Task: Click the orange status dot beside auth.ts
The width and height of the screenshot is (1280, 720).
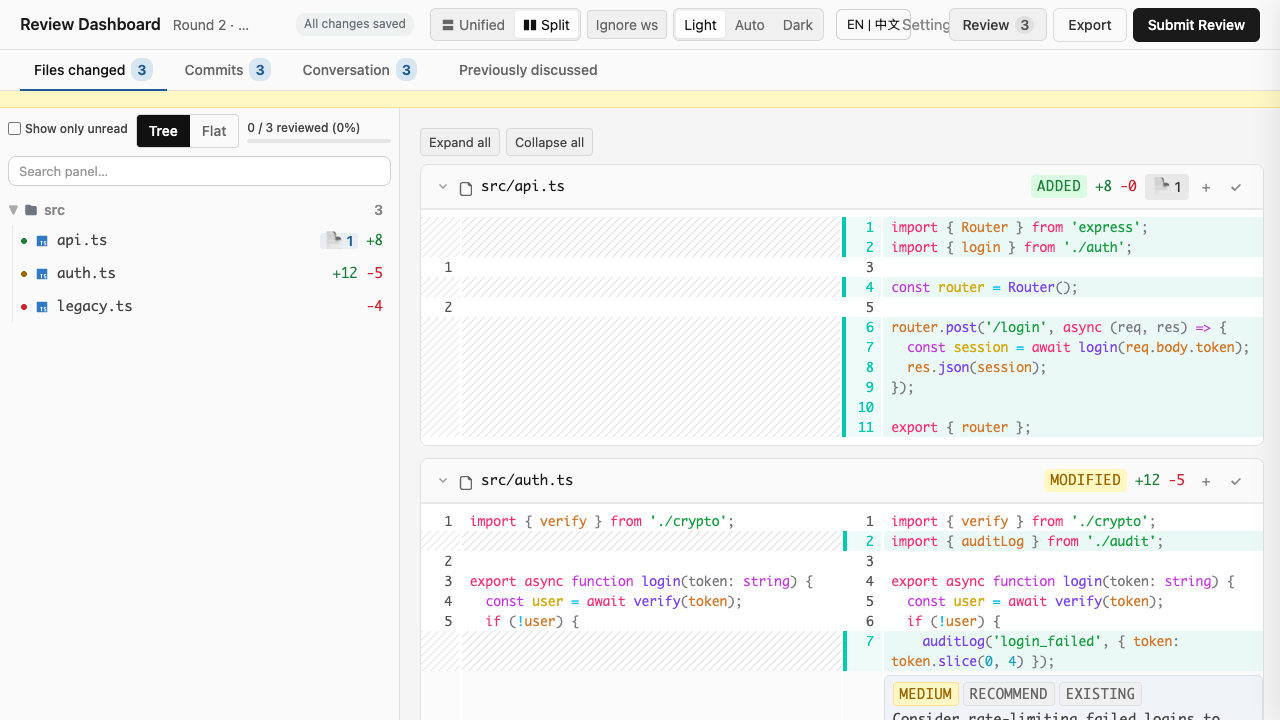Action: tap(24, 274)
